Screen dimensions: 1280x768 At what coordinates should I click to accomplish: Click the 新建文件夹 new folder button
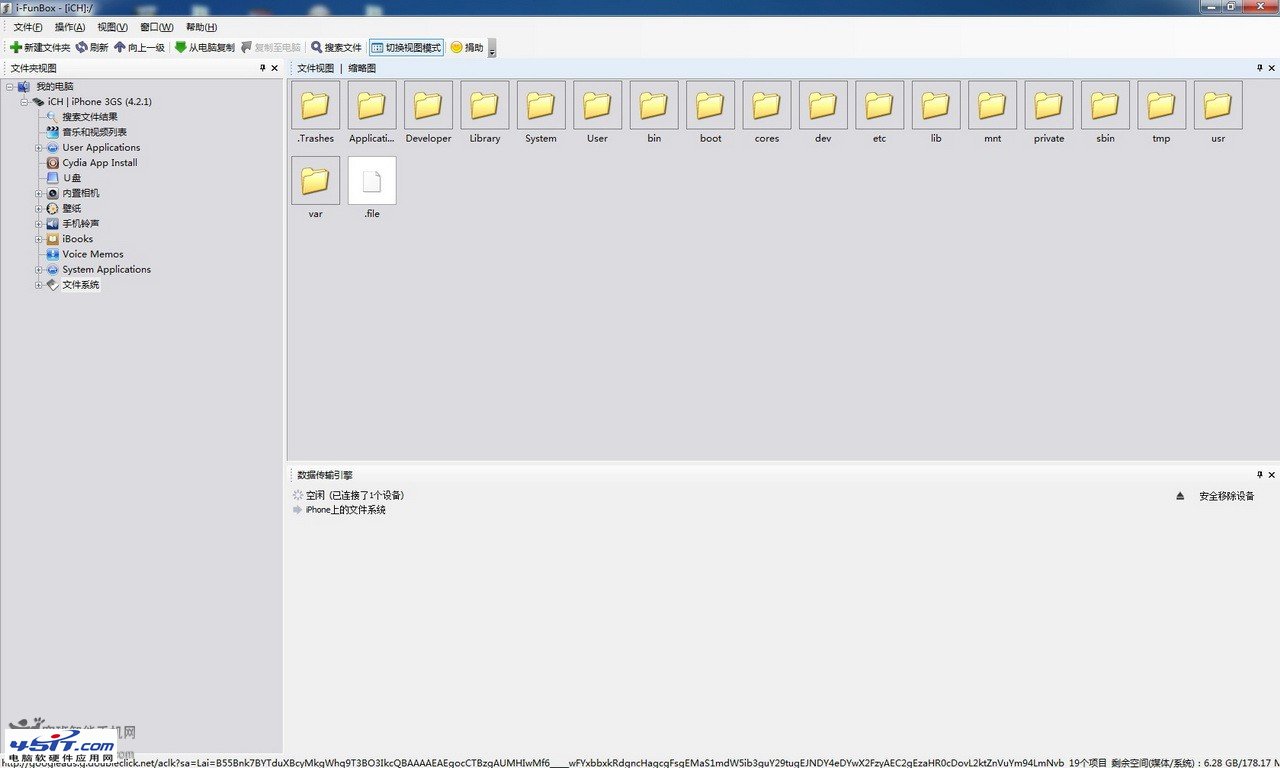pyautogui.click(x=40, y=47)
